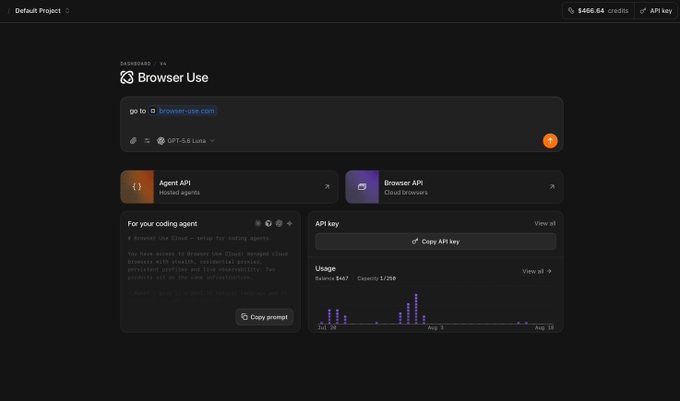Click the arrow icon on the Agent API card
The image size is (680, 401).
pos(327,186)
